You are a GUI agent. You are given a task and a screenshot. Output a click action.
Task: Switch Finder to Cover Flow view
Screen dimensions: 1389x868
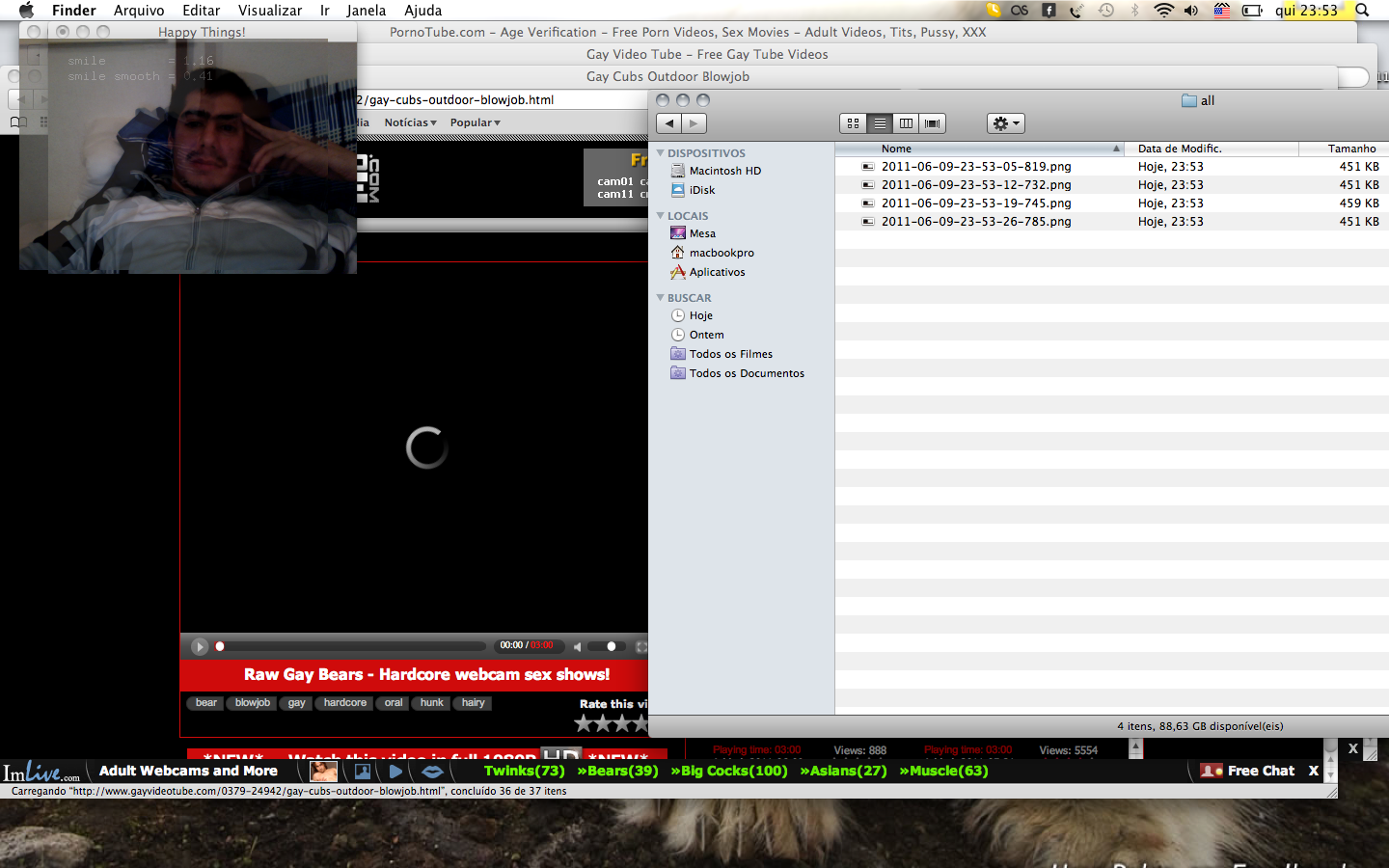[933, 123]
